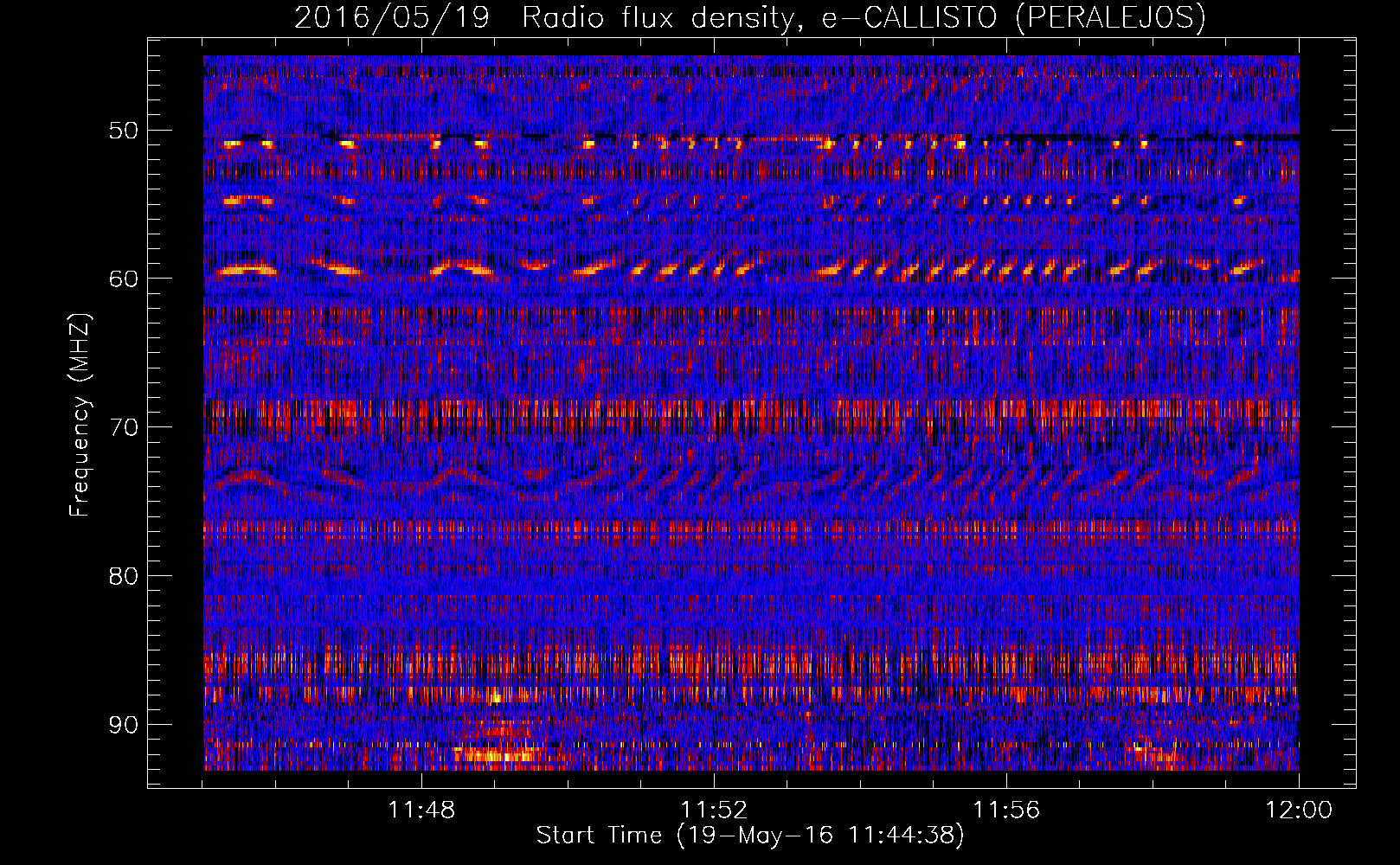Click the 'Frequency (MHZ)' axis label
This screenshot has width=1400, height=865.
tap(80, 415)
